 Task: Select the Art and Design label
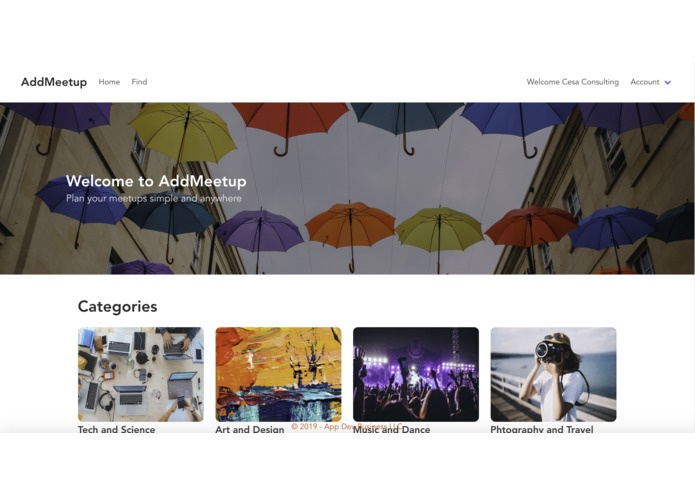[x=250, y=429]
